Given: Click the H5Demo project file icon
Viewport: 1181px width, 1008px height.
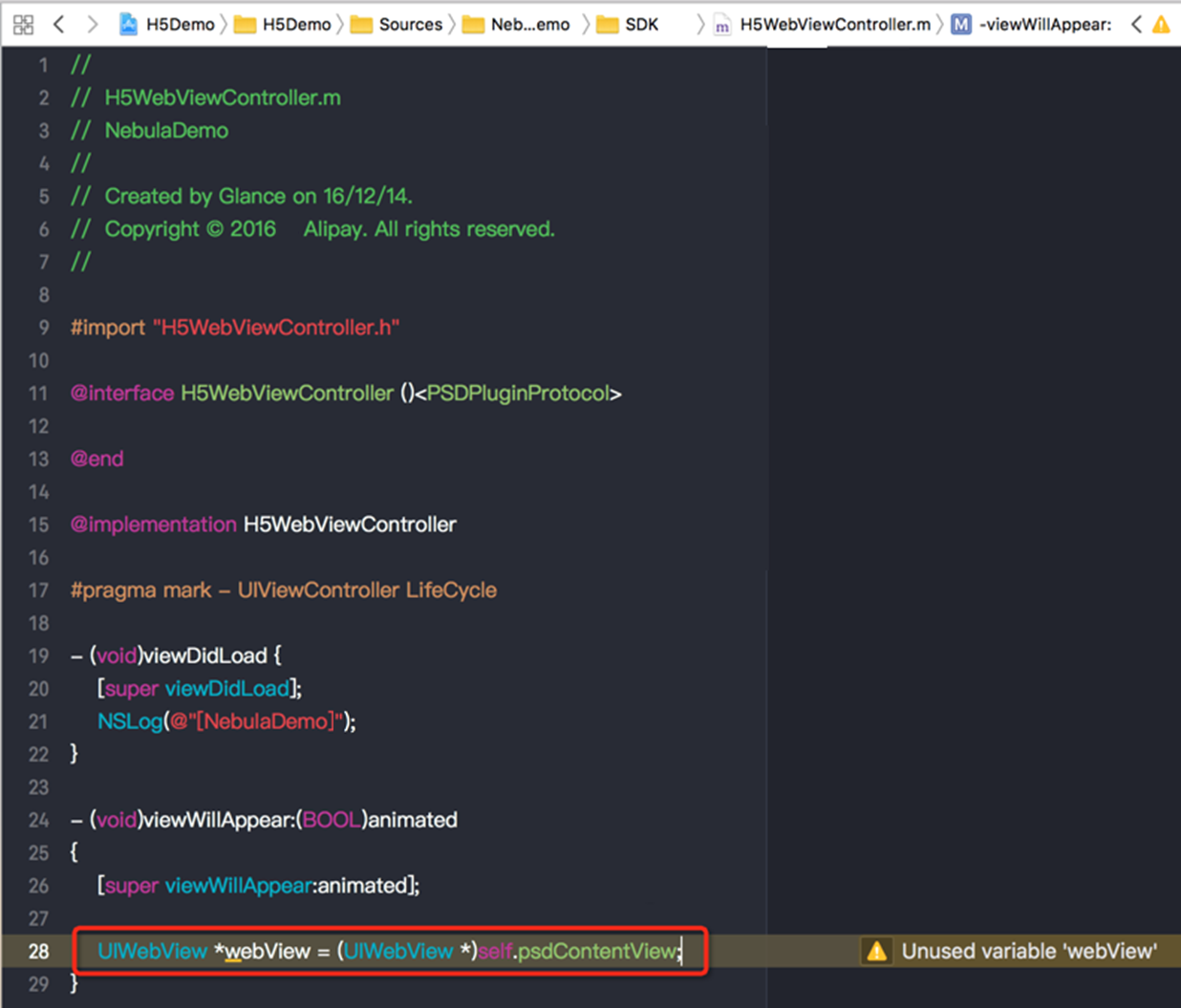Looking at the screenshot, I should [128, 24].
